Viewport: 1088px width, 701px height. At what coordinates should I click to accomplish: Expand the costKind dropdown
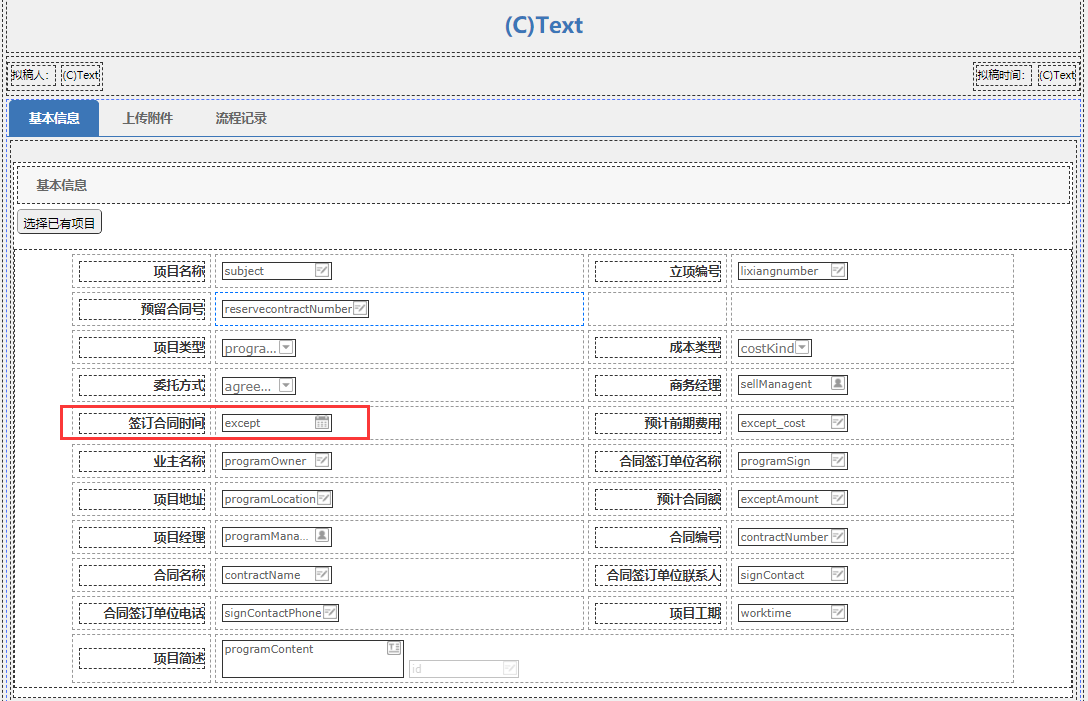802,348
